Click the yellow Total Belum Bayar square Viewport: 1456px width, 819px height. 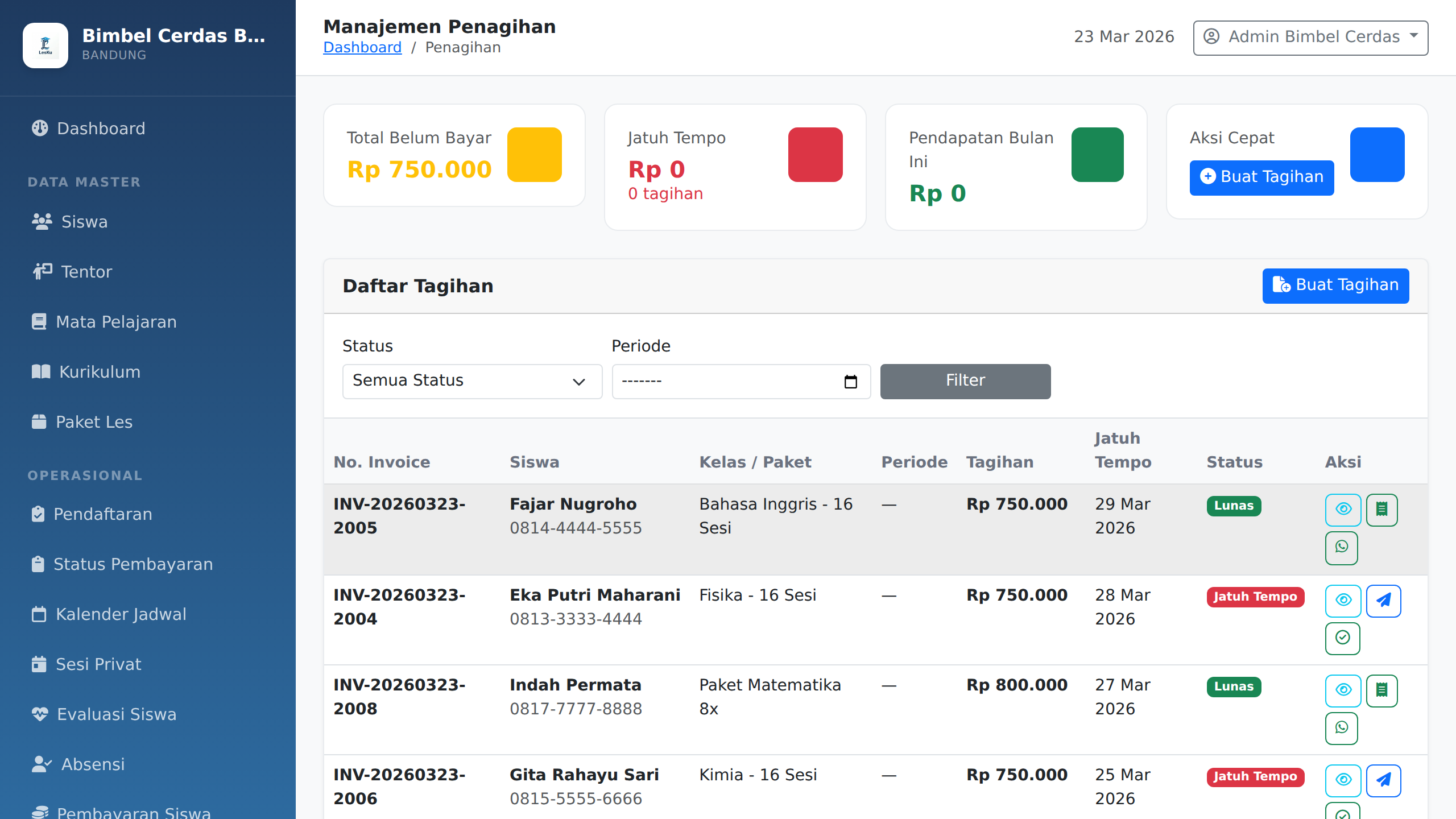[534, 155]
